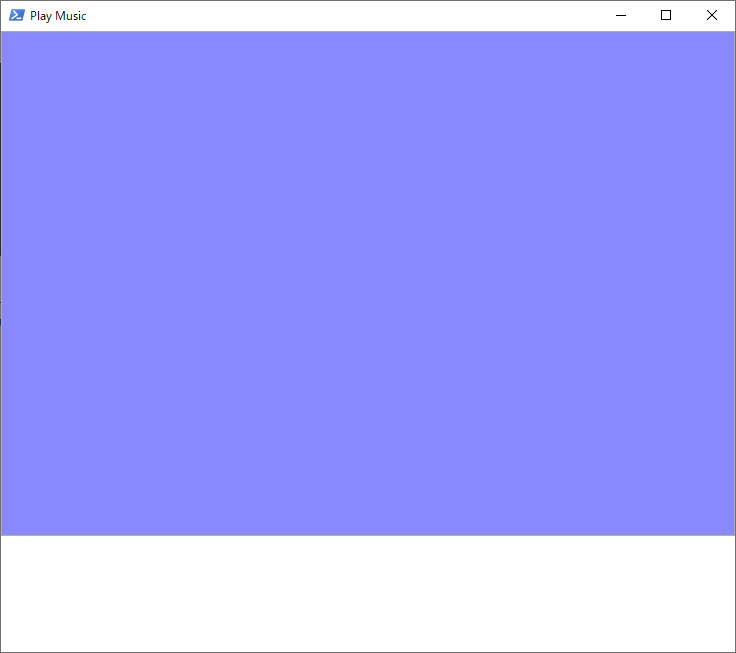Click the word "Music" in the window title
Viewport: 736px width, 653px height.
coord(71,16)
